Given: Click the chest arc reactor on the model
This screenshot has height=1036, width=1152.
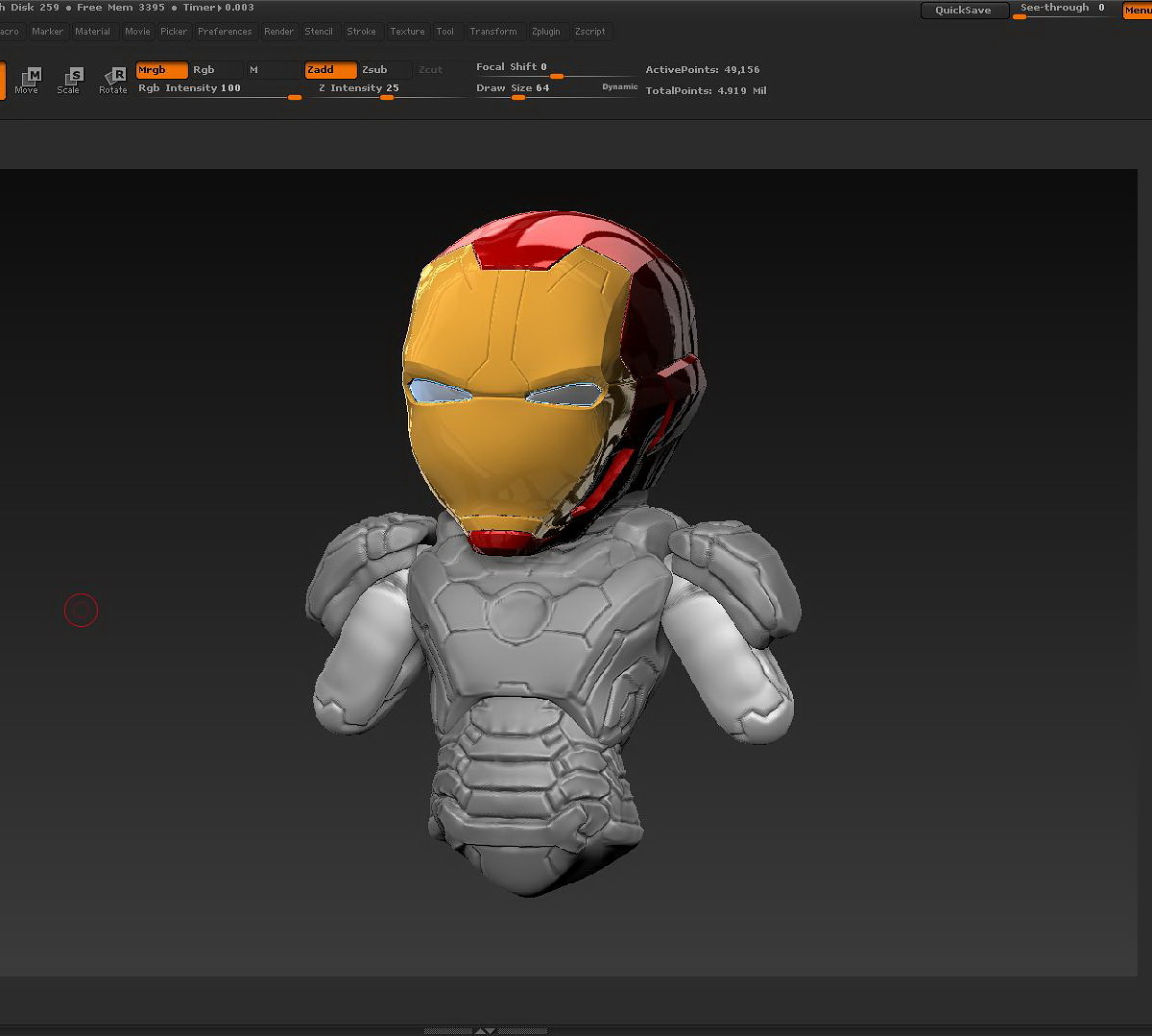Looking at the screenshot, I should tap(521, 614).
